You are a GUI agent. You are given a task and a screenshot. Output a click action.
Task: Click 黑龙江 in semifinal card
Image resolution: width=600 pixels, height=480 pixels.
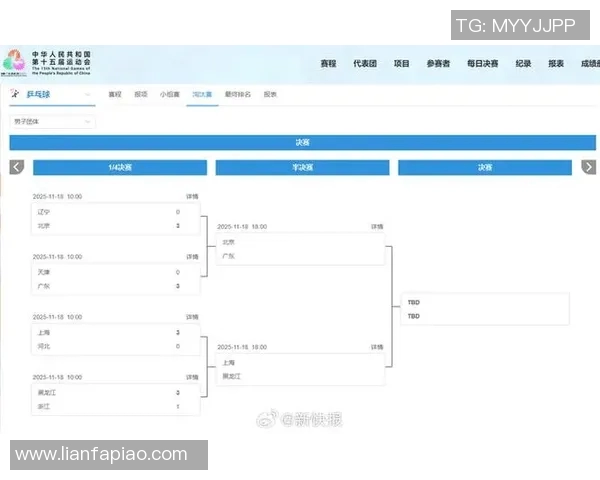tap(232, 376)
